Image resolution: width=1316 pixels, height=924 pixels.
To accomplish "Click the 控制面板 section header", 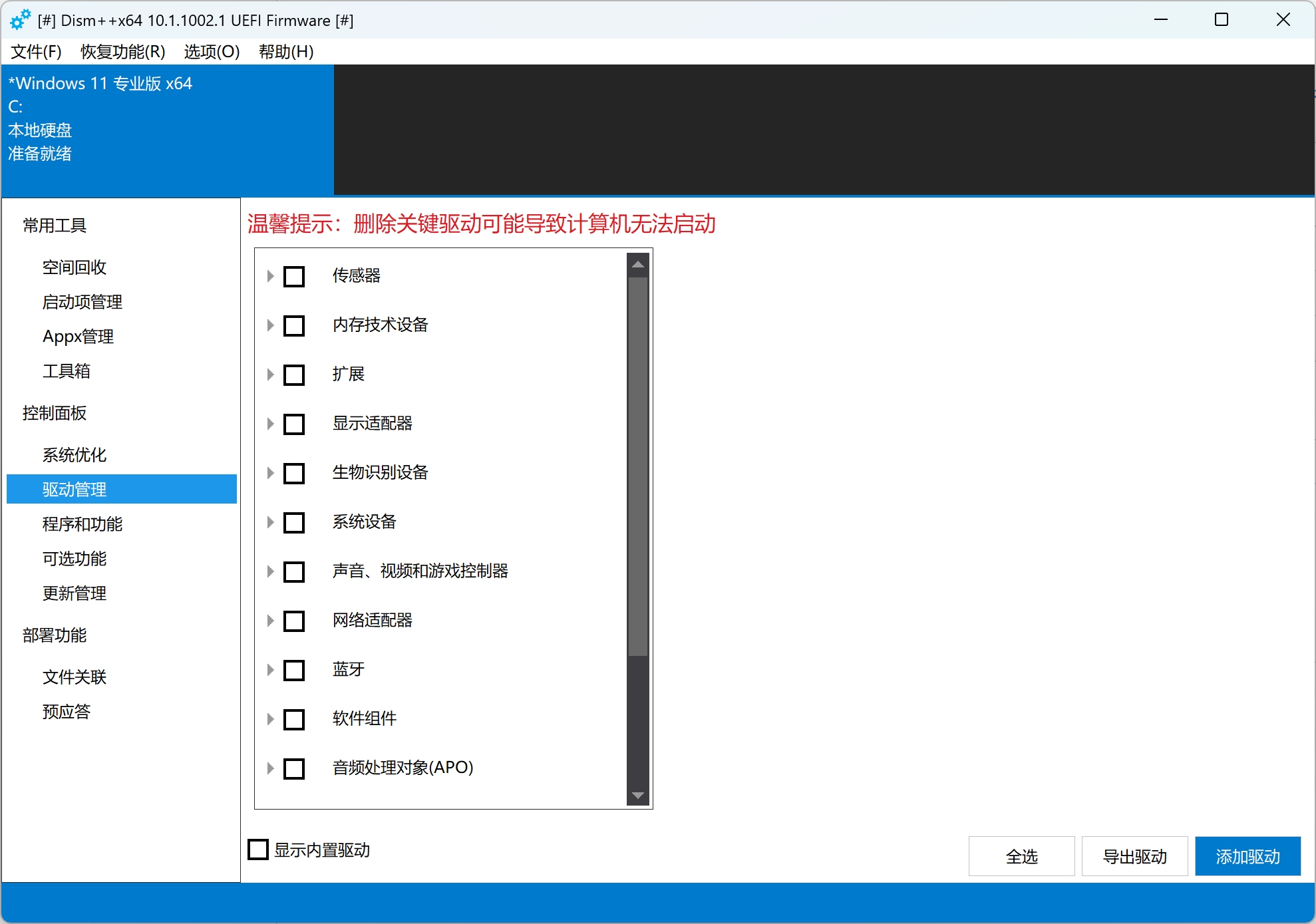I will (x=55, y=413).
